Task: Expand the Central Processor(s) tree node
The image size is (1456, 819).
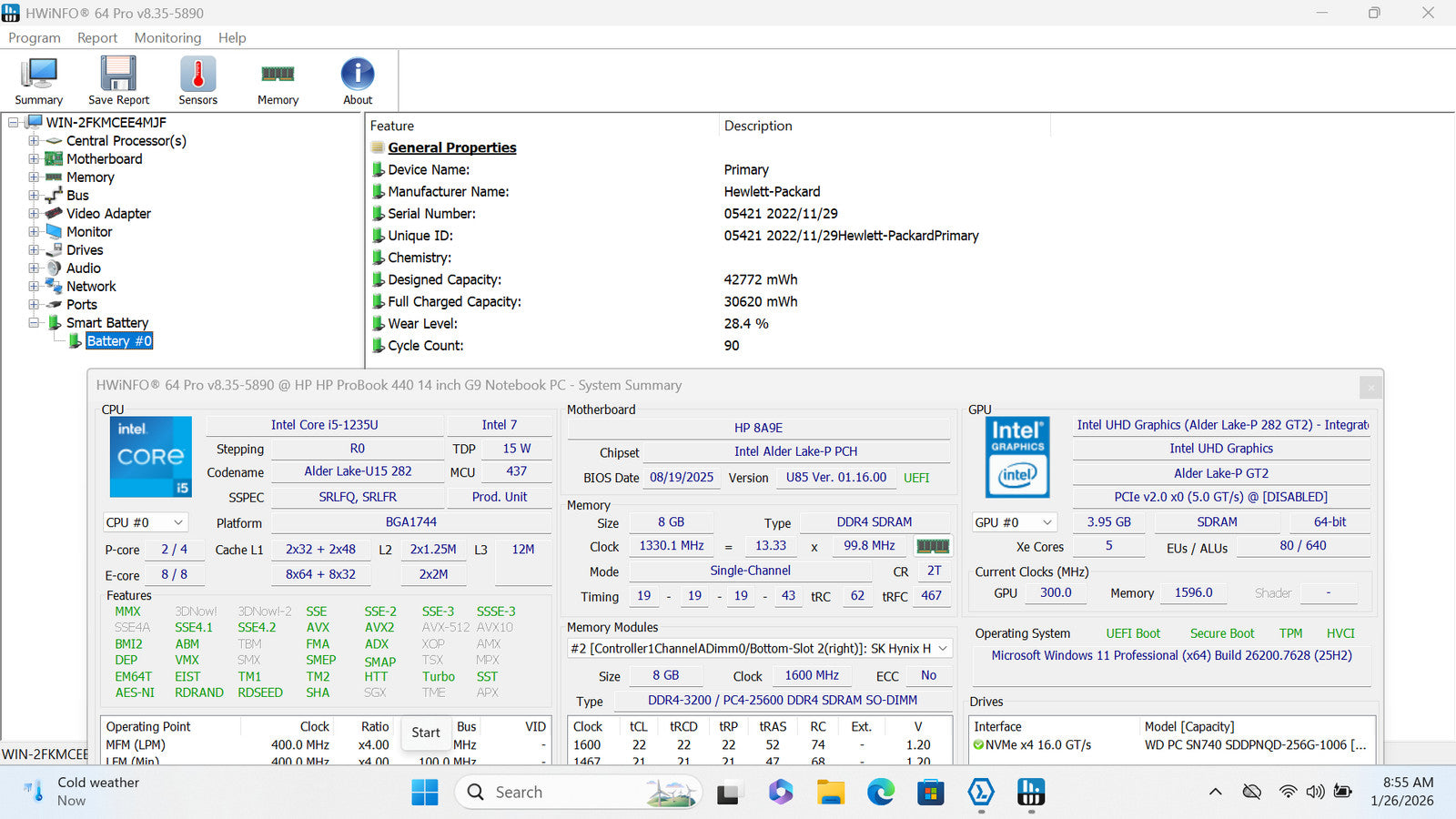Action: coord(34,141)
